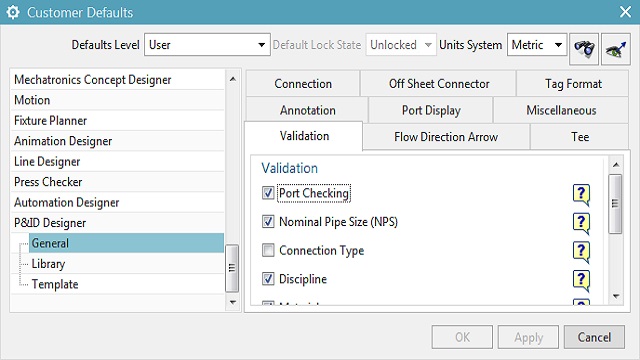
Task: Open help for Port Checking option
Action: pos(581,194)
